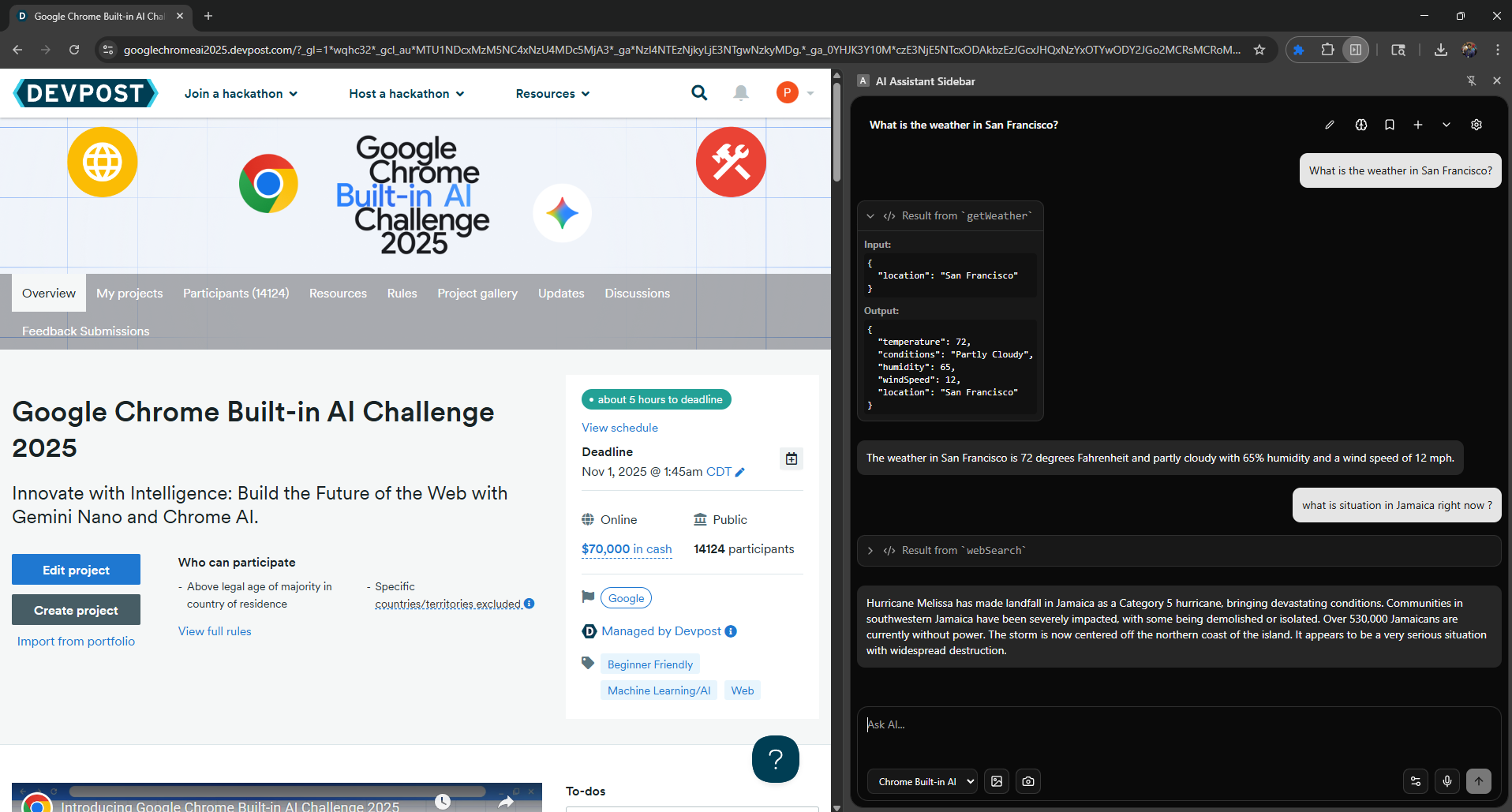Open the Feedback Submissions tab
This screenshot has height=812, width=1512.
pos(85,331)
